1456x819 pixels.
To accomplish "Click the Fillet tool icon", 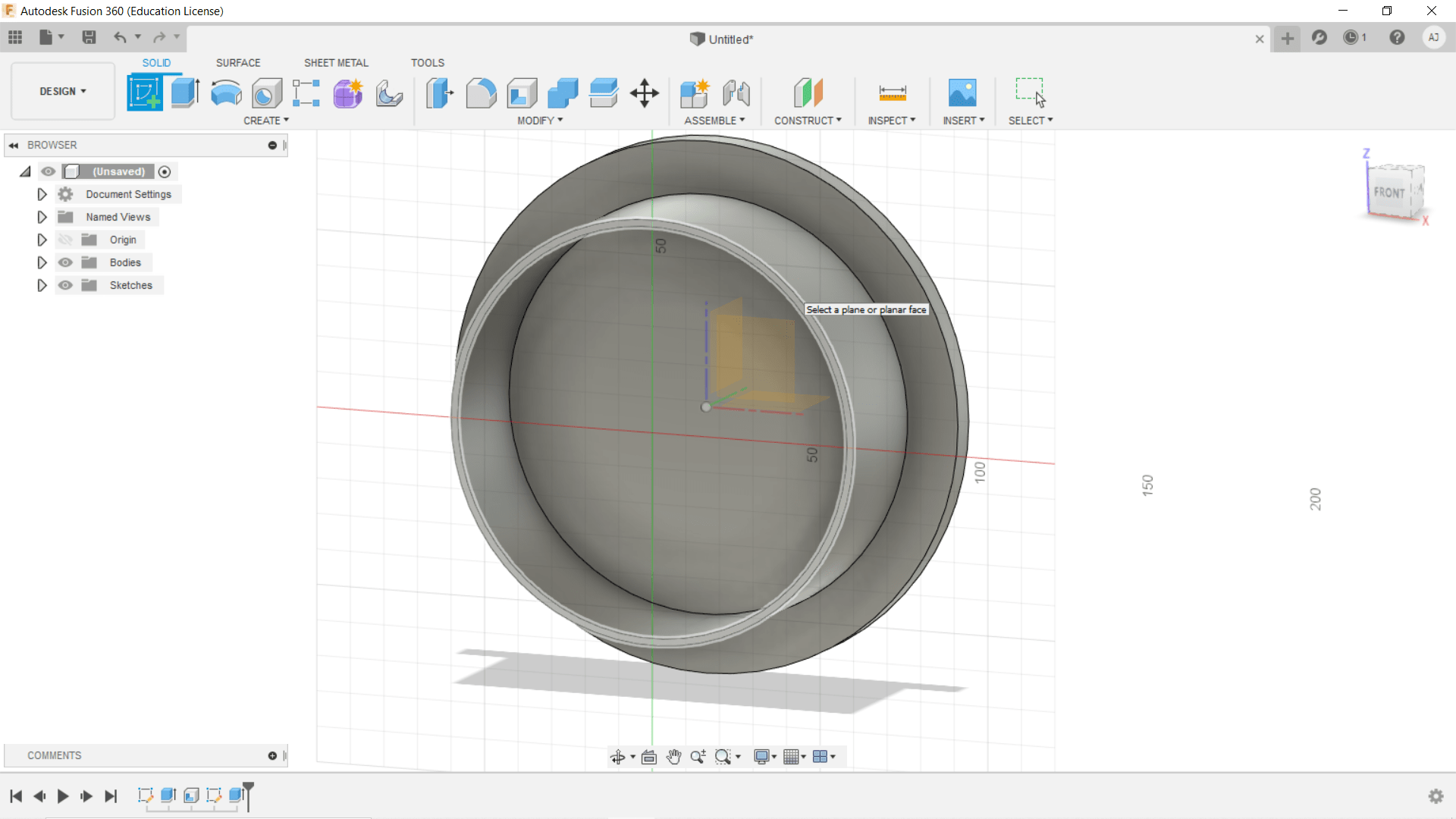I will 481,93.
